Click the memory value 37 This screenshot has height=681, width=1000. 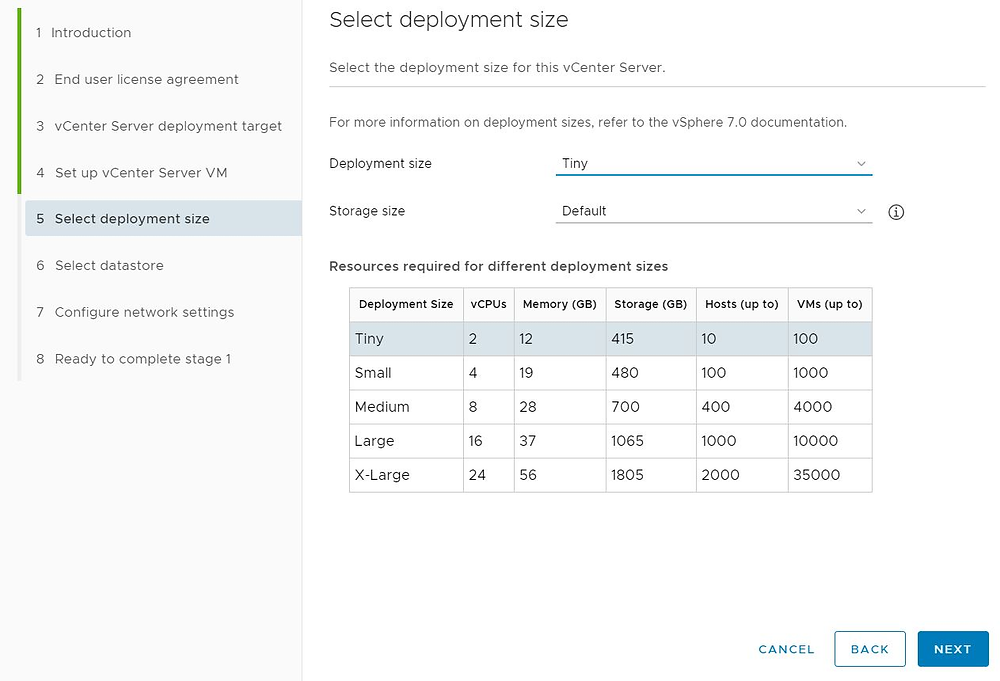(x=527, y=441)
